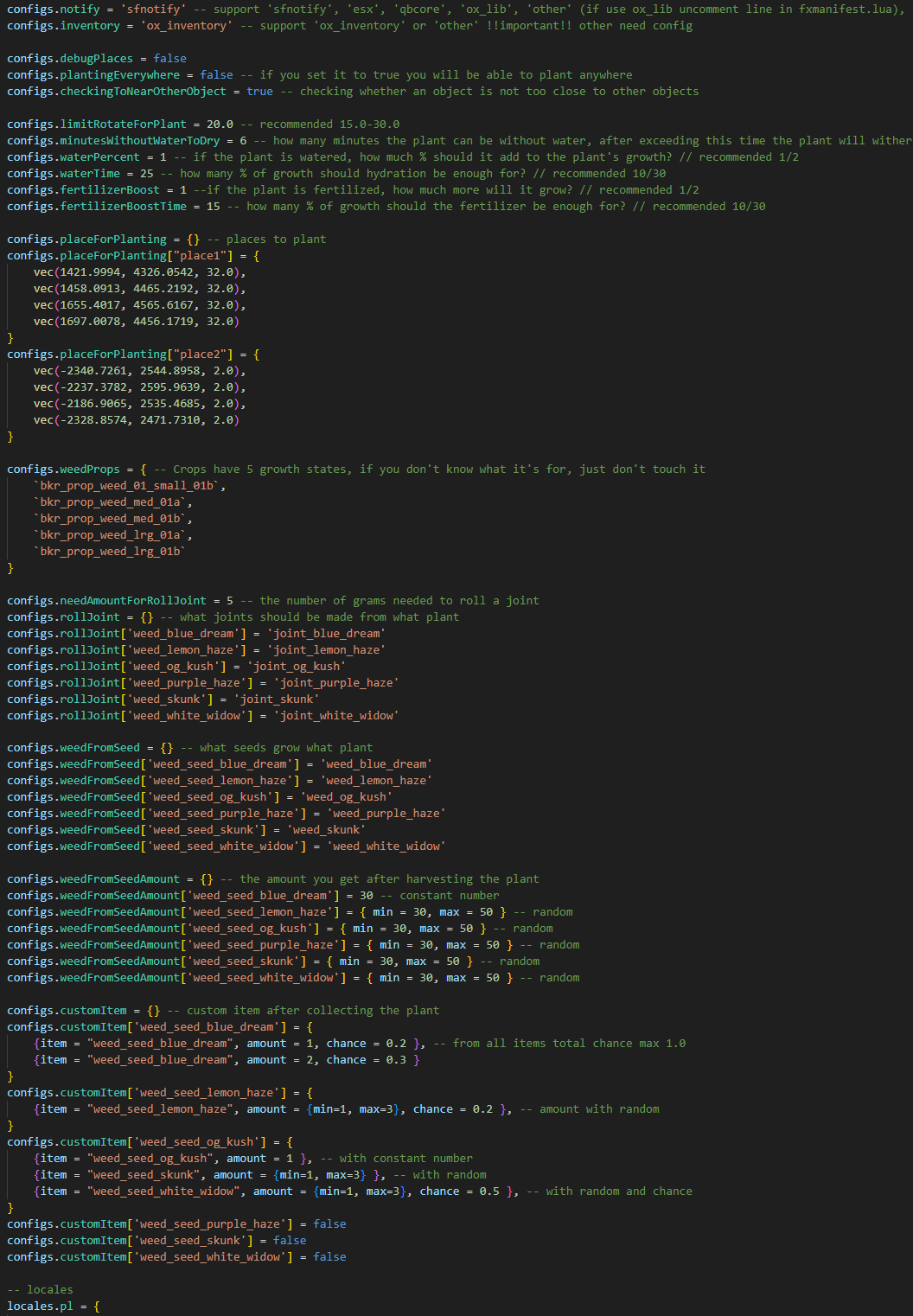Click the false value of configs.debugPlaces
The height and width of the screenshot is (1316, 913).
click(x=169, y=59)
